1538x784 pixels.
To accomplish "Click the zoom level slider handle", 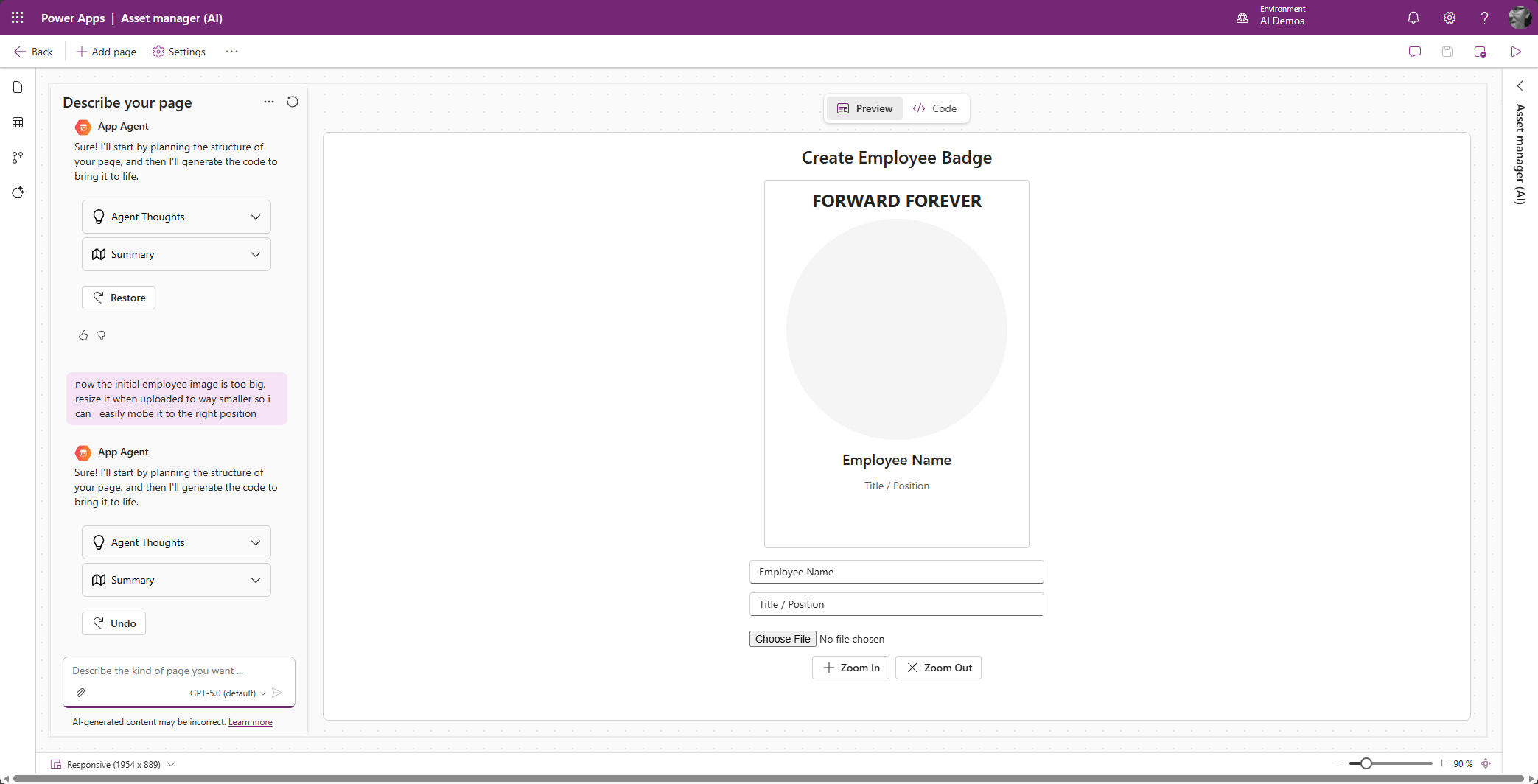I will pyautogui.click(x=1366, y=763).
